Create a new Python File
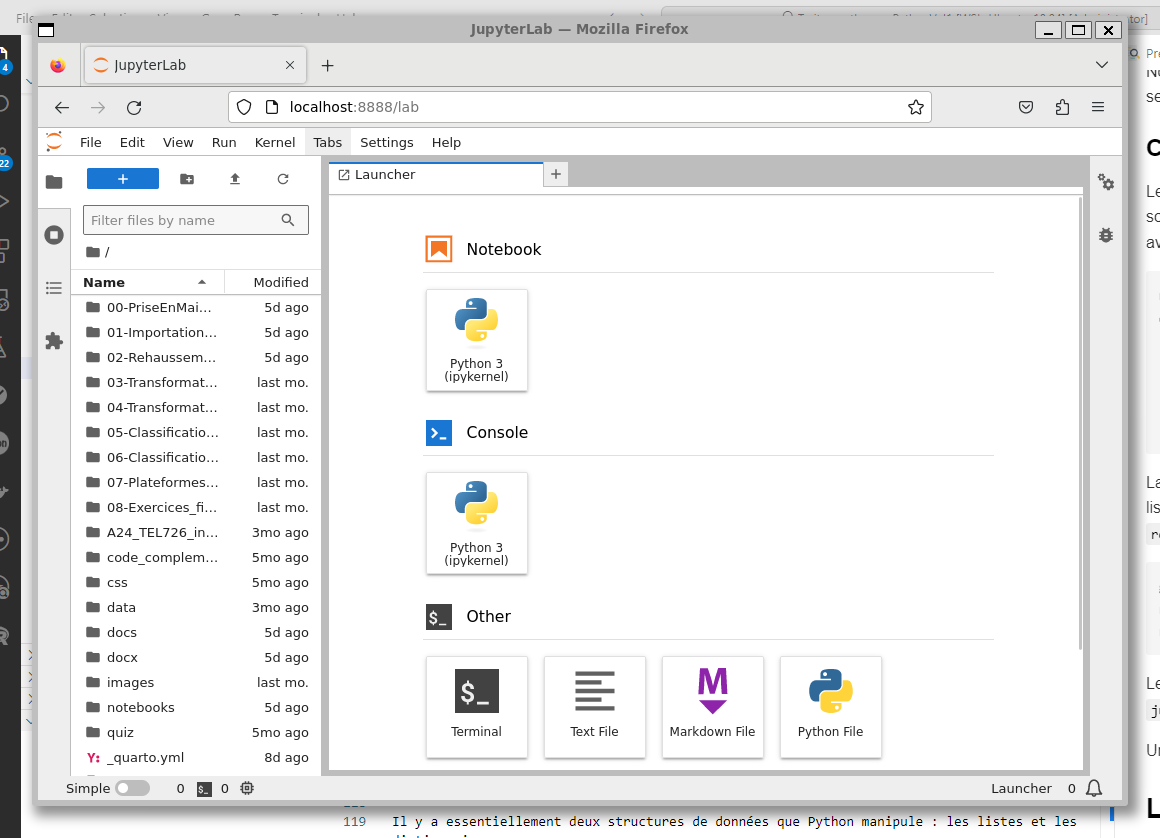The width and height of the screenshot is (1160, 838). [x=831, y=707]
